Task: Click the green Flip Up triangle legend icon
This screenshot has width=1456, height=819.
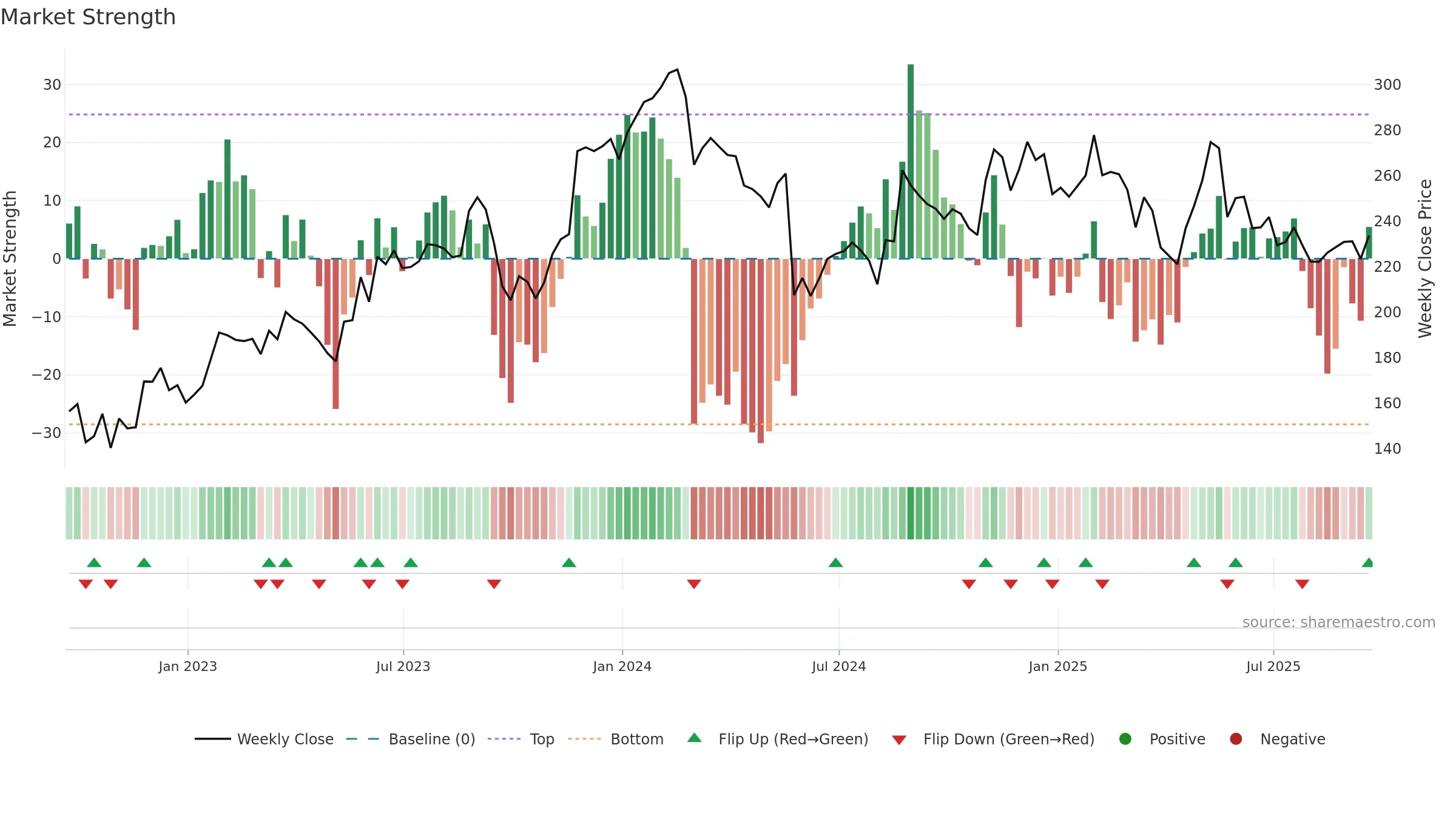Action: pyautogui.click(x=695, y=738)
